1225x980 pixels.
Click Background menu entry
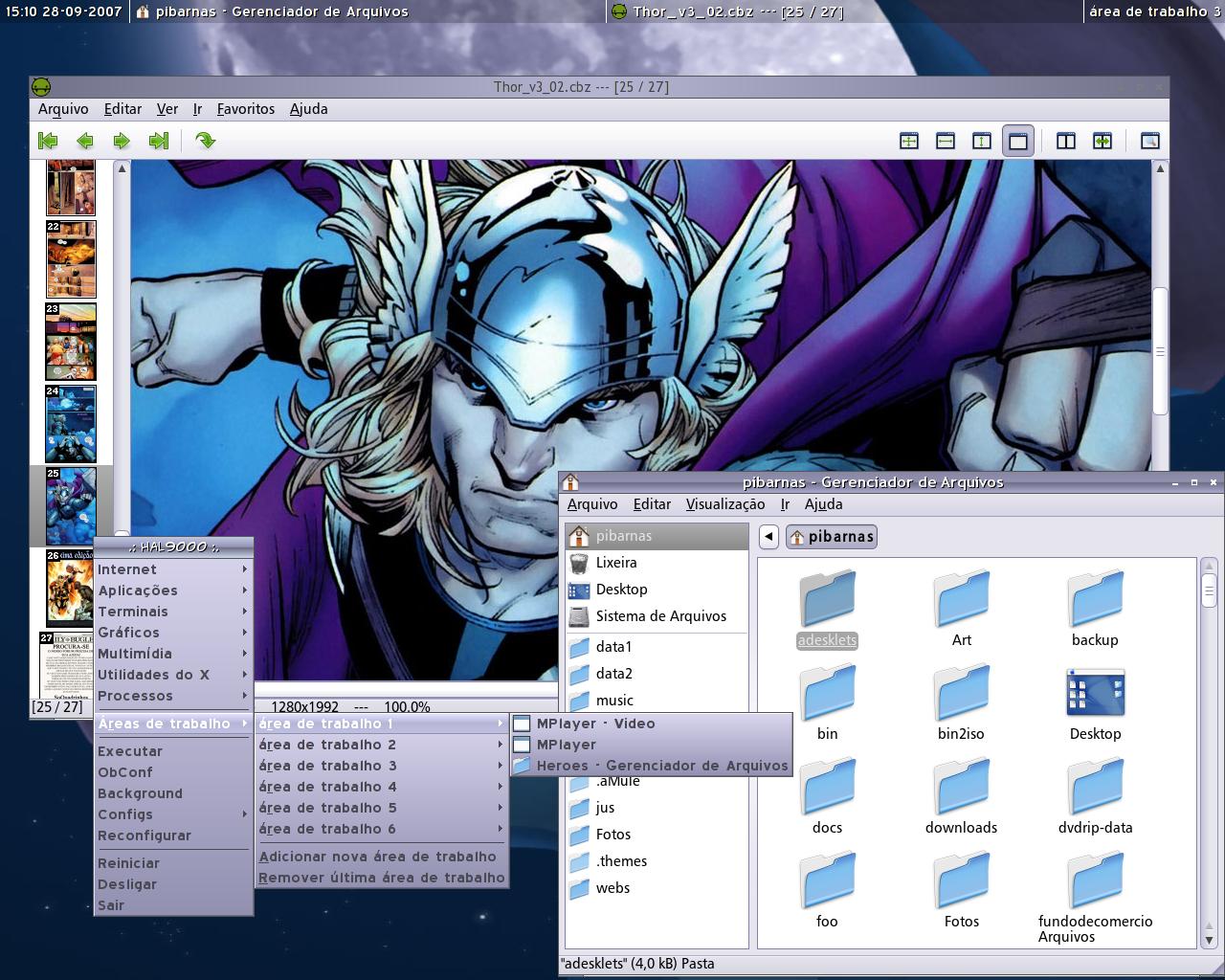tap(172, 793)
